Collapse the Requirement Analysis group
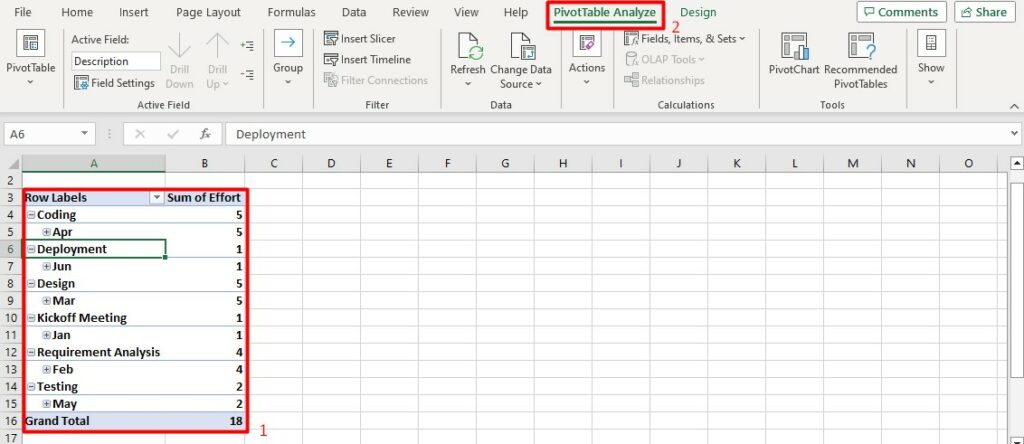This screenshot has width=1024, height=444. tap(31, 352)
